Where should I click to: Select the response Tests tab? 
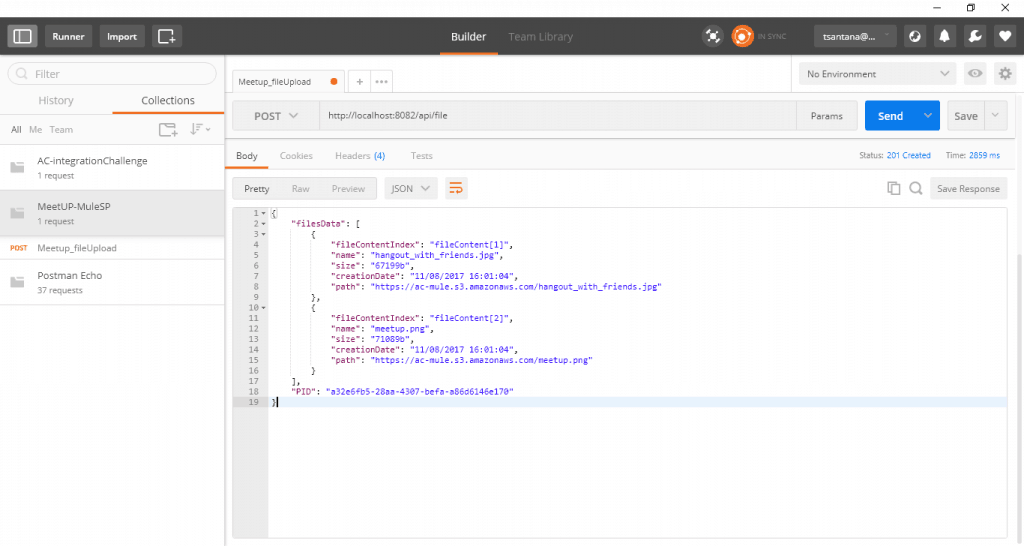tap(421, 155)
